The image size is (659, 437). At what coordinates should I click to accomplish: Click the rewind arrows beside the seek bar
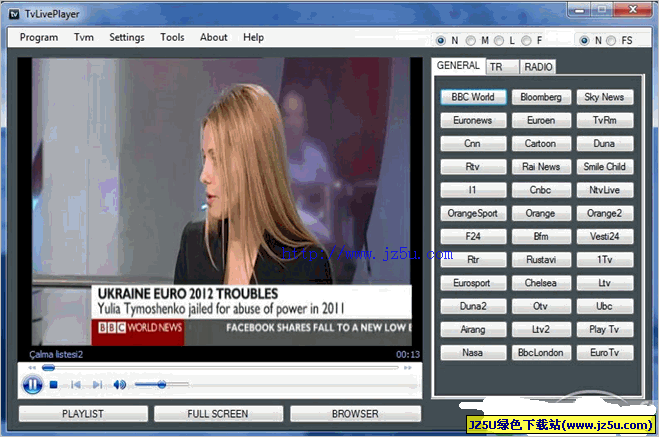(32, 368)
